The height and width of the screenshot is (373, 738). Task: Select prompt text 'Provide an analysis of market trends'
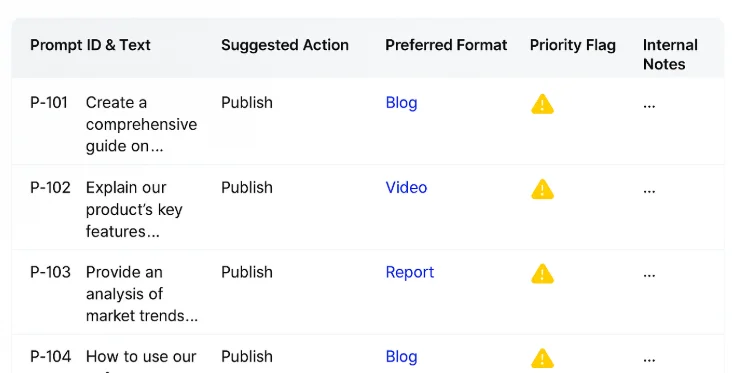point(142,294)
